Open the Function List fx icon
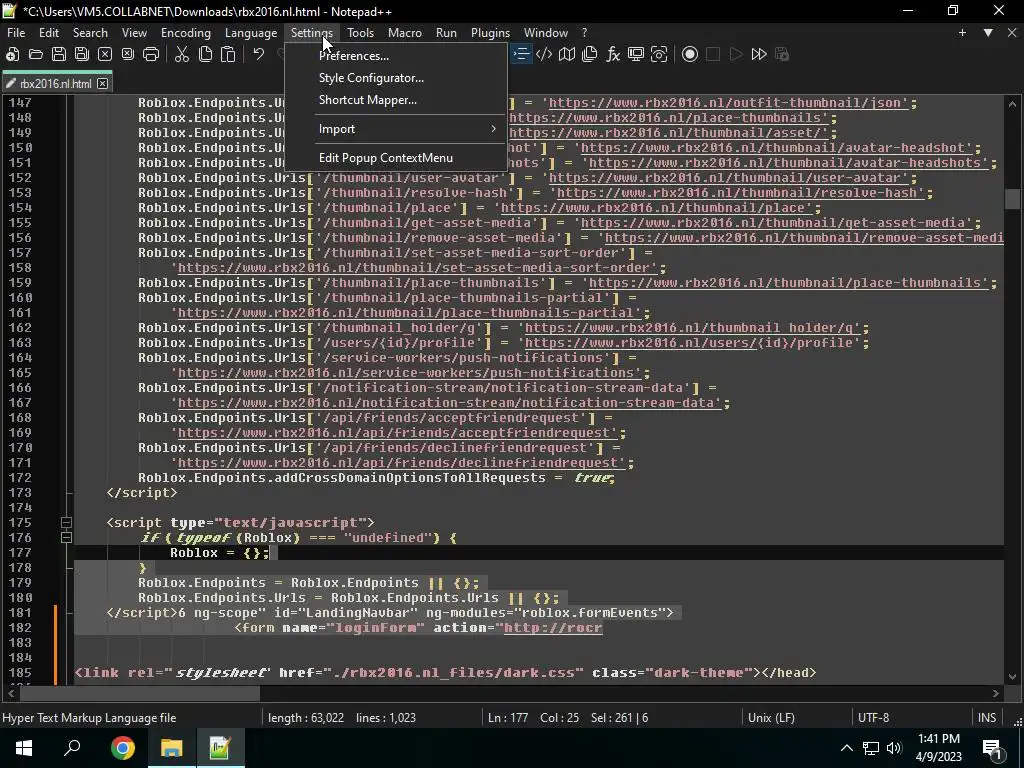Image resolution: width=1024 pixels, height=768 pixels. point(613,54)
